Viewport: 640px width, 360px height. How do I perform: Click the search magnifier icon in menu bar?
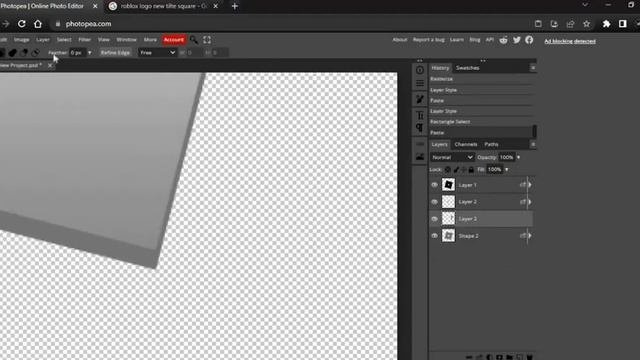coord(194,40)
